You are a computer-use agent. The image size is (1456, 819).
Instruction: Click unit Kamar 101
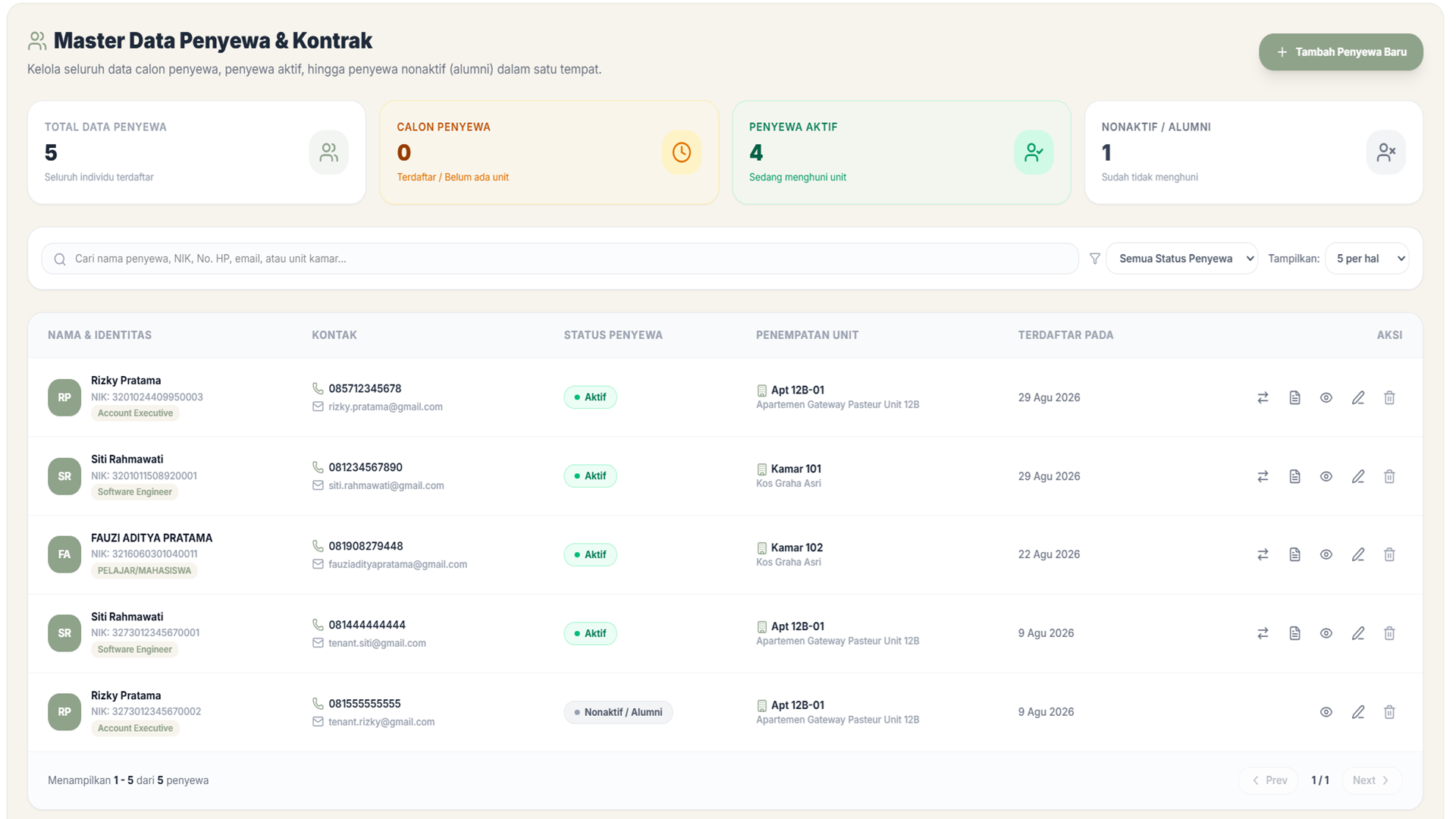(x=796, y=469)
